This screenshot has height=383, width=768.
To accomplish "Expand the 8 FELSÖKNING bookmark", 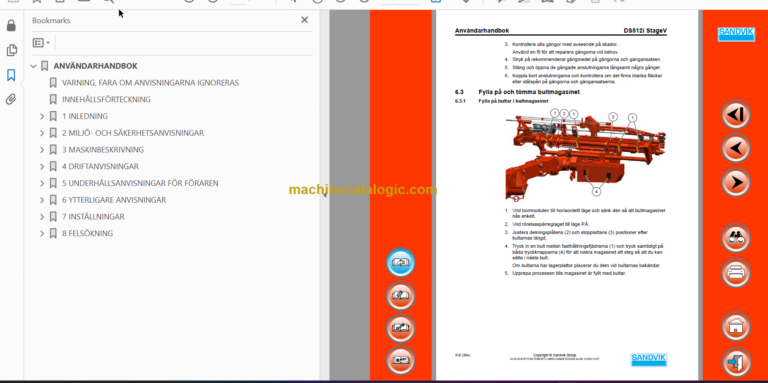I will [x=42, y=234].
